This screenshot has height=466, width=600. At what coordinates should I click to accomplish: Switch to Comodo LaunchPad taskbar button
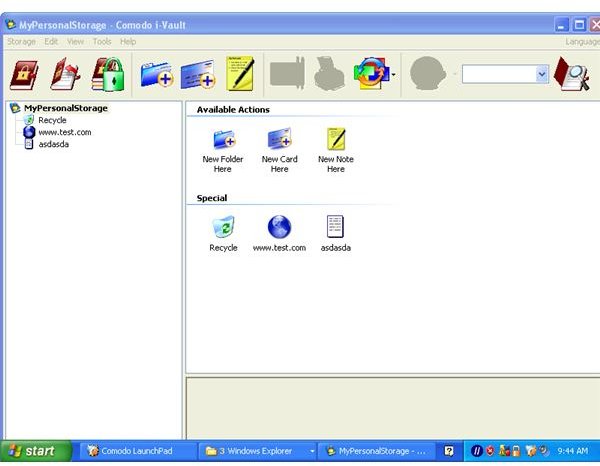[137, 451]
